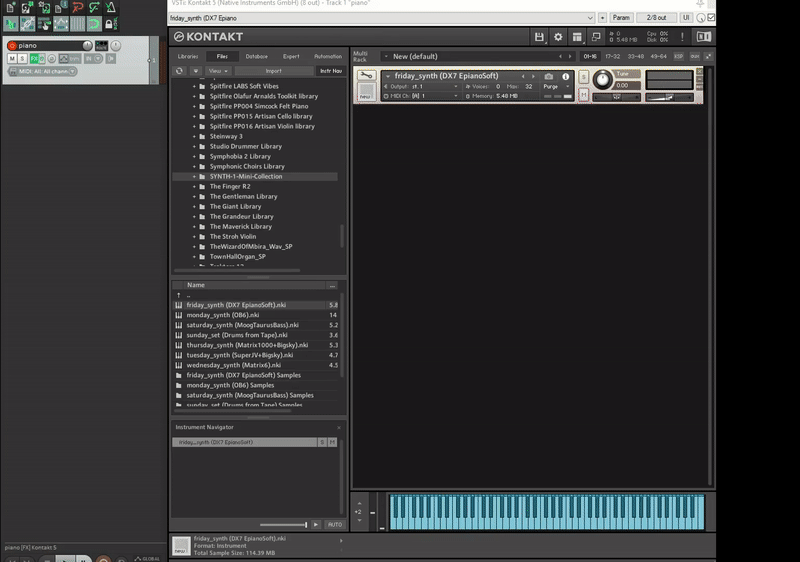Select sunday_set (Drums from Tape).nki file
The height and width of the screenshot is (562, 800).
click(x=256, y=335)
